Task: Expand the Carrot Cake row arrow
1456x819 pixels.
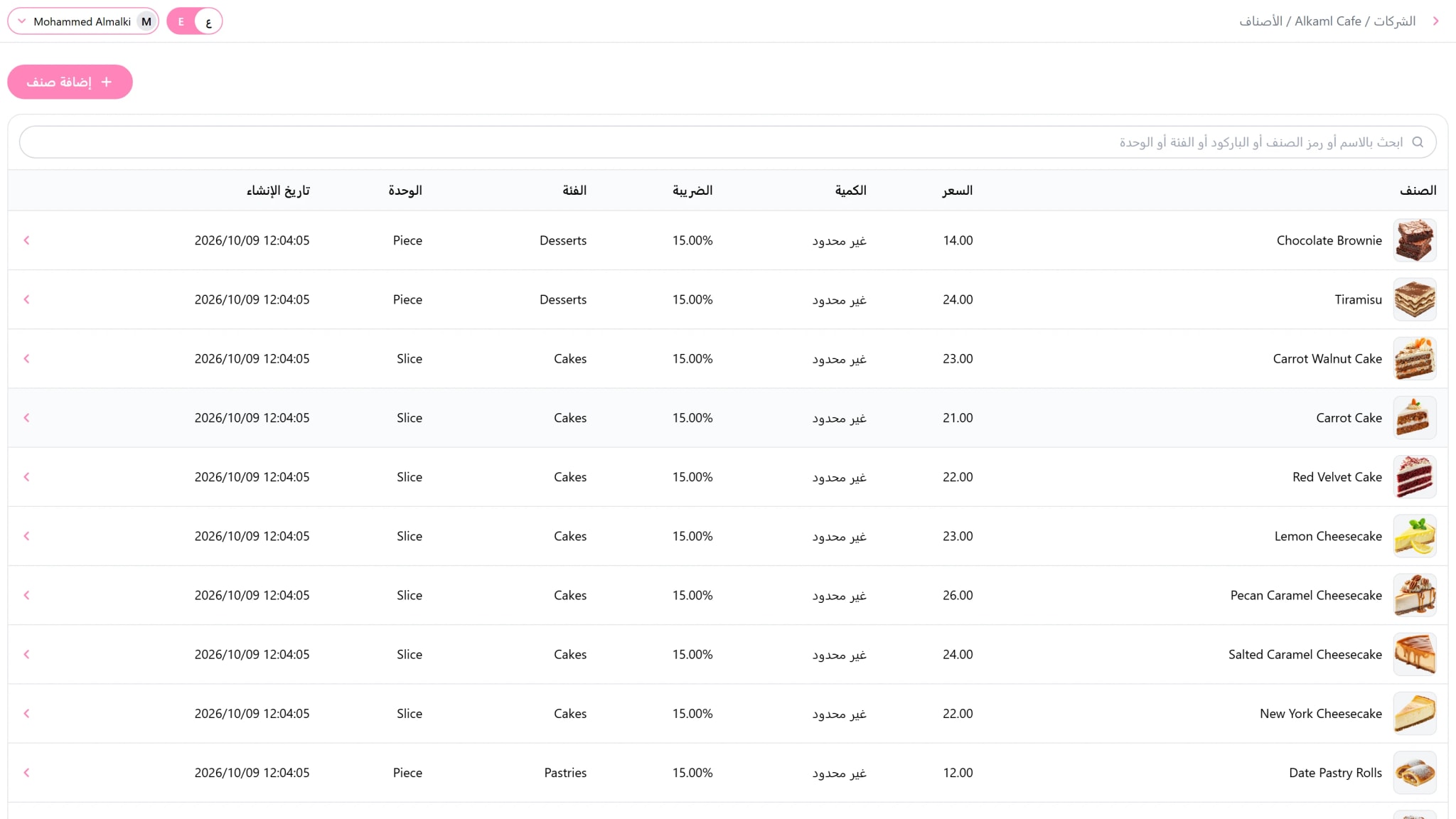Action: (26, 418)
